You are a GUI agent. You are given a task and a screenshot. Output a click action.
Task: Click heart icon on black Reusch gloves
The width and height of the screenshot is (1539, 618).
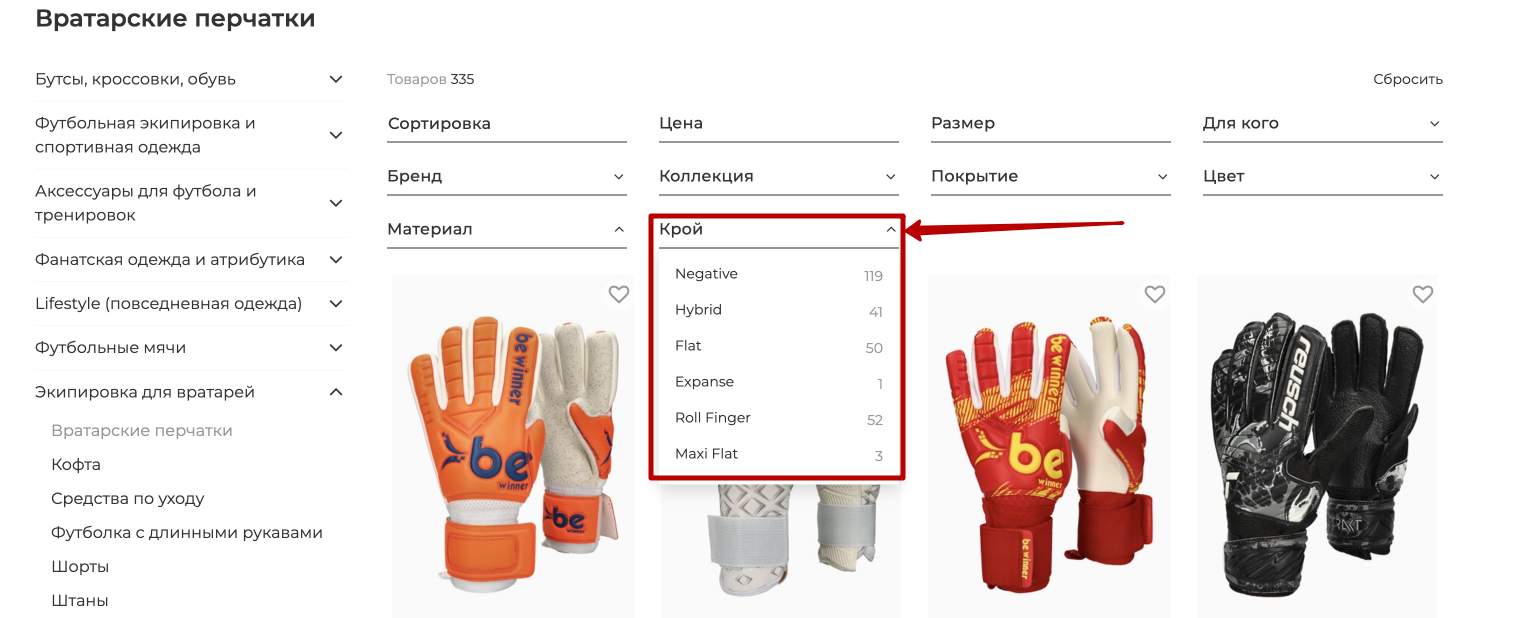(x=1423, y=294)
